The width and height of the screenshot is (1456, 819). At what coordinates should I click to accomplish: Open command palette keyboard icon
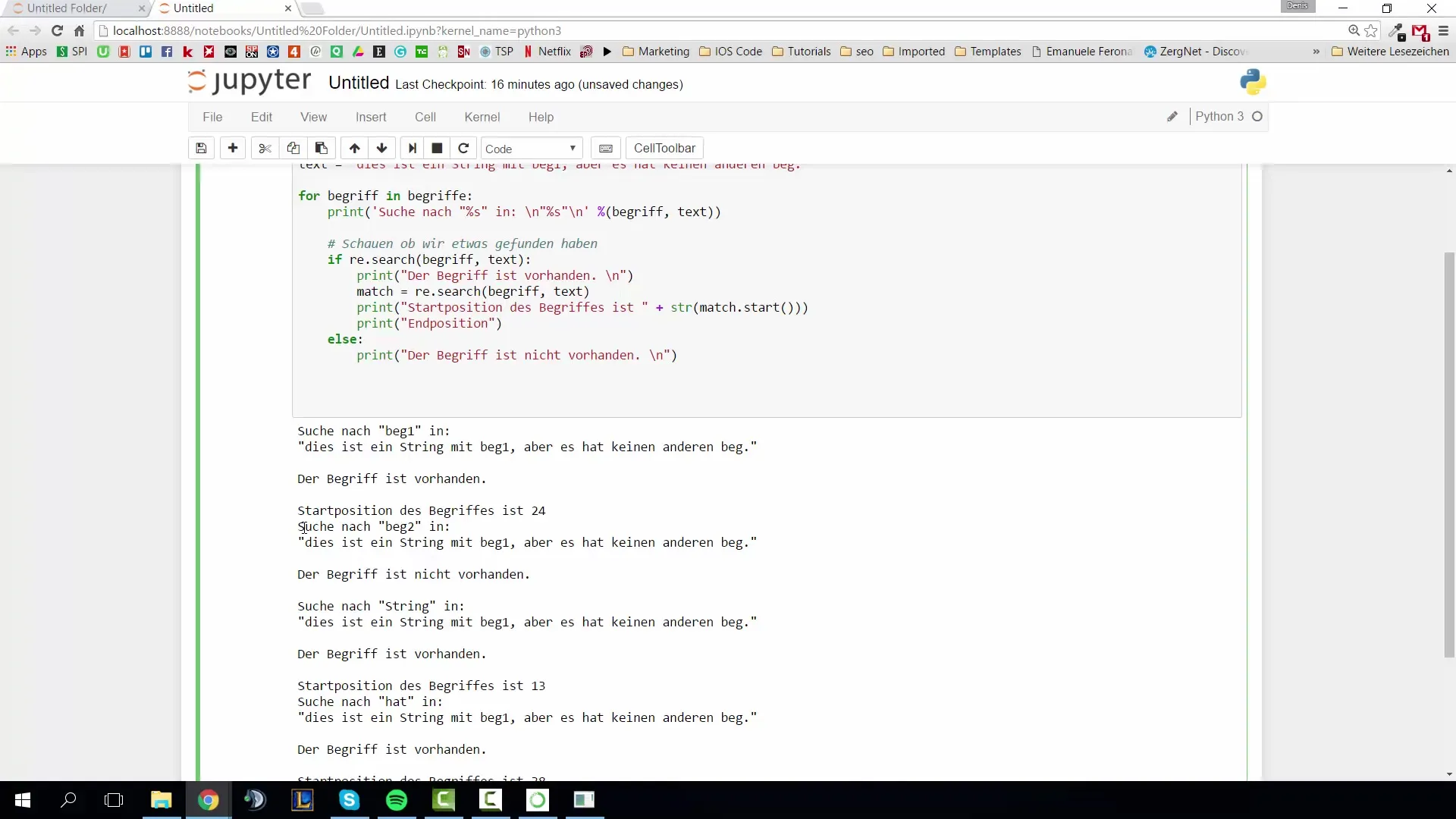pos(606,149)
